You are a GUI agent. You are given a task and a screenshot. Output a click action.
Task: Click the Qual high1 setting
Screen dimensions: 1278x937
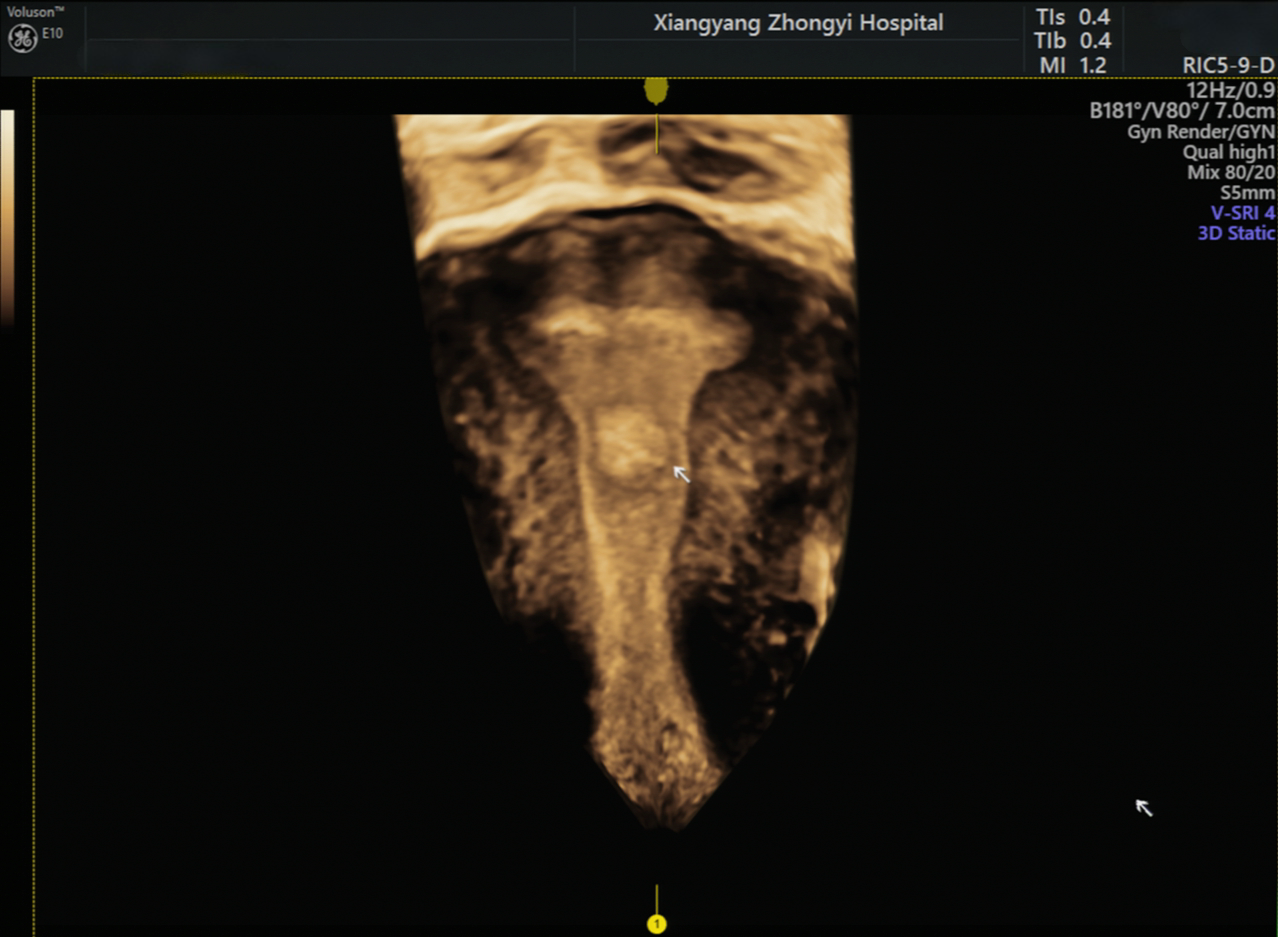pos(1229,153)
